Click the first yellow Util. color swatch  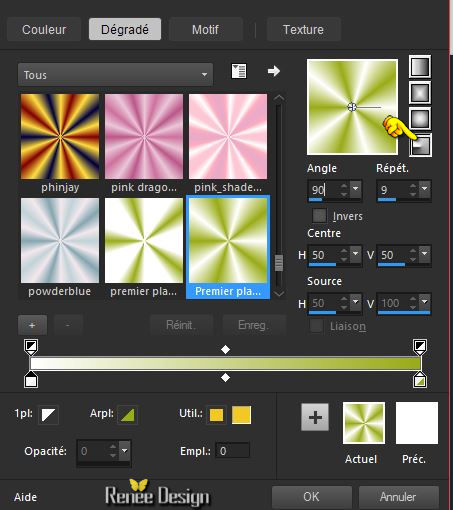216,415
